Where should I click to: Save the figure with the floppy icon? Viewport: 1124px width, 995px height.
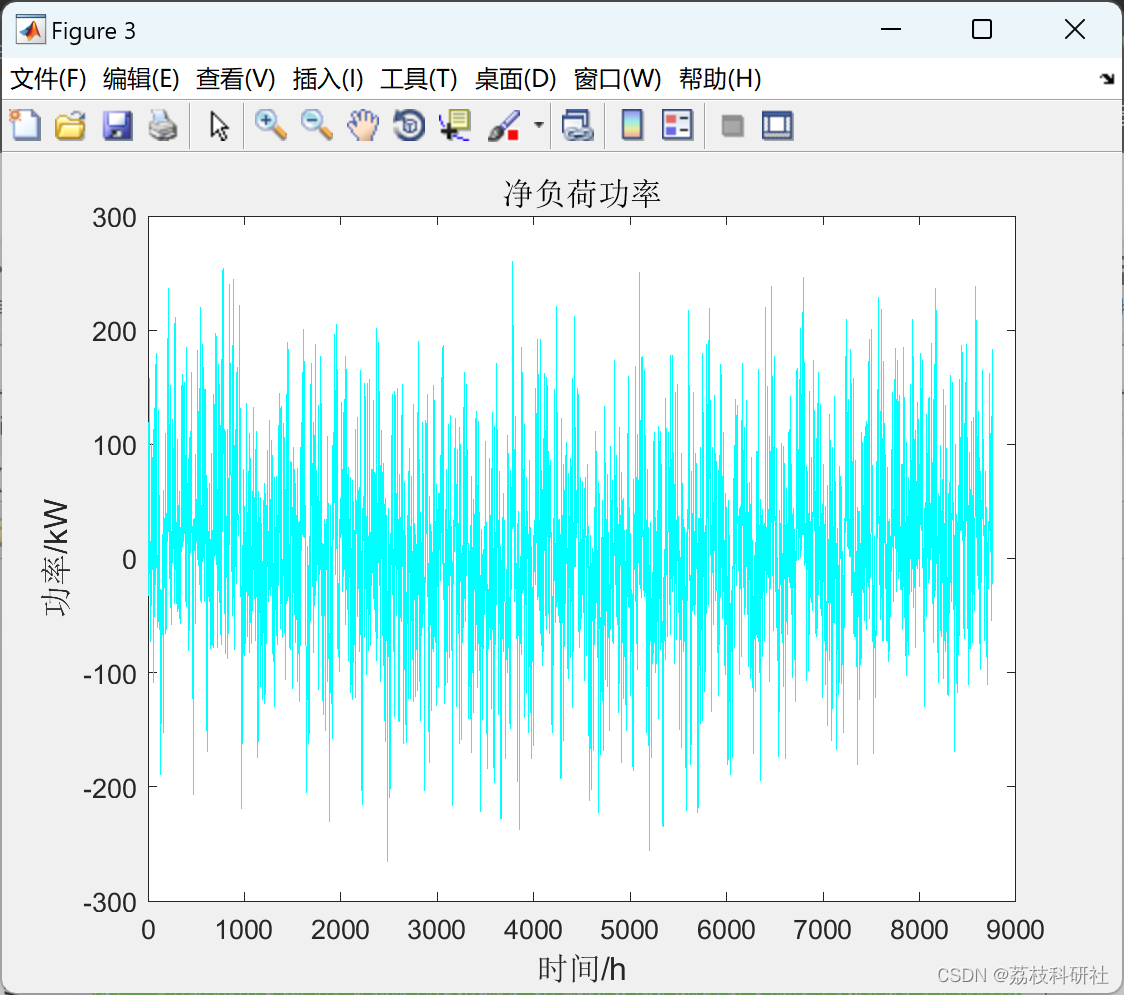click(x=117, y=125)
